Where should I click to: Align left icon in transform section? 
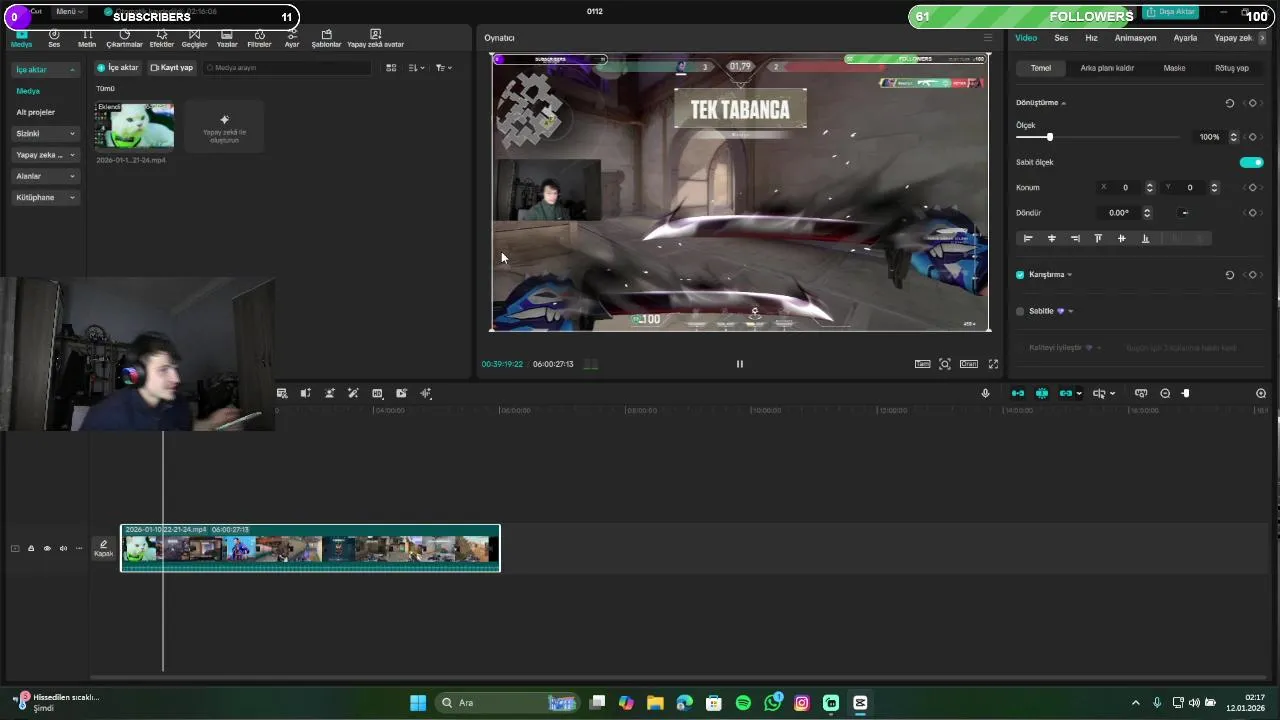(1028, 238)
